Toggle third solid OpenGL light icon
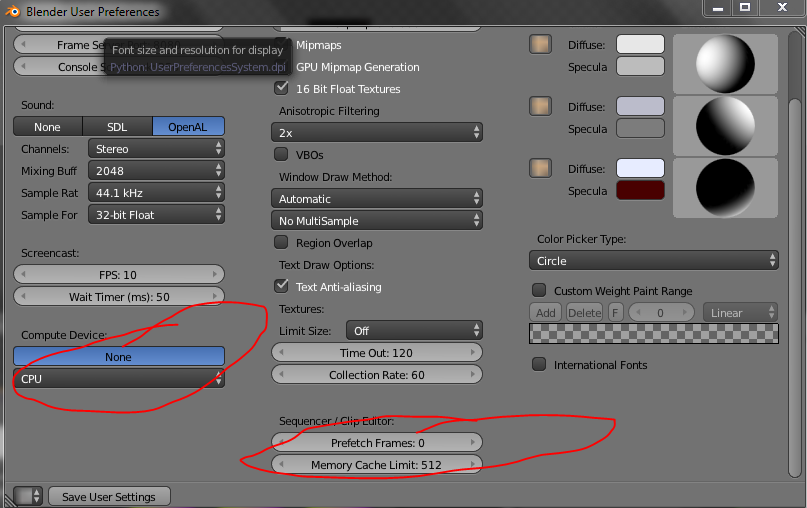 click(x=540, y=168)
